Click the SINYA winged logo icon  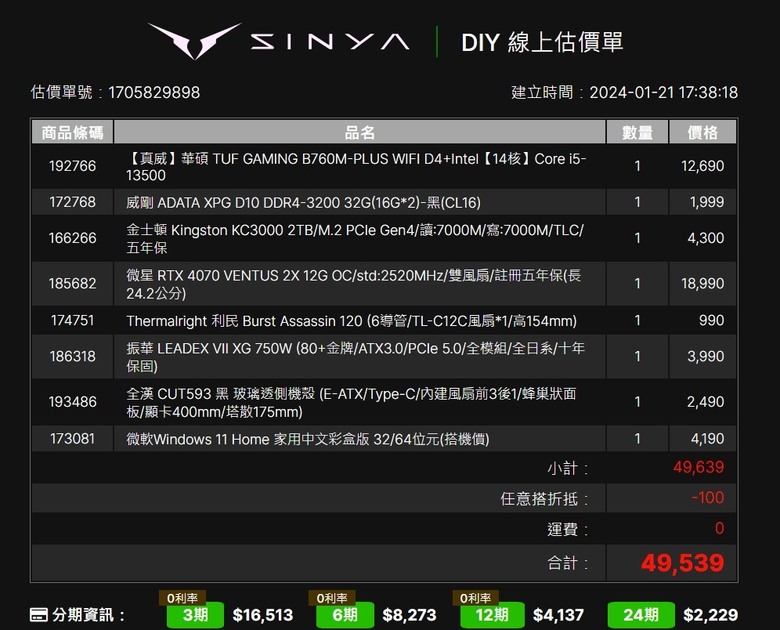[195, 40]
